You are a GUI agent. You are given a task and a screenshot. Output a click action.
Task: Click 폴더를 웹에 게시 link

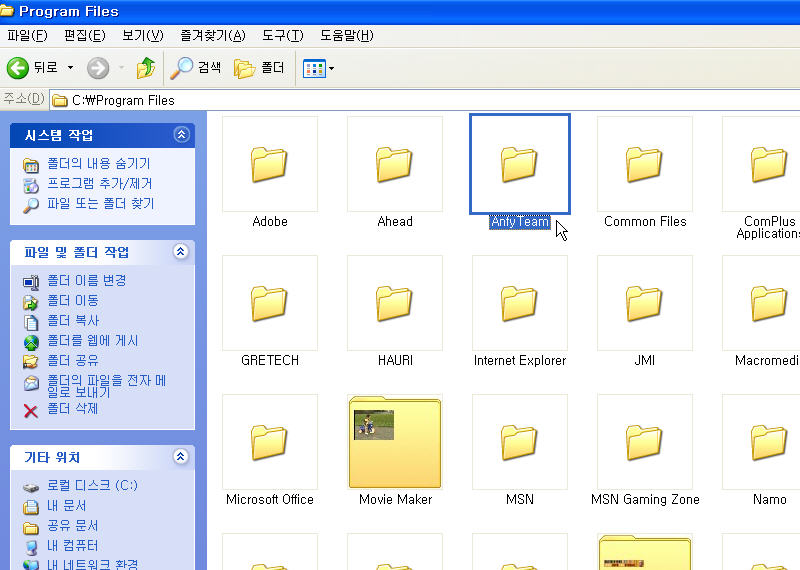pos(93,340)
